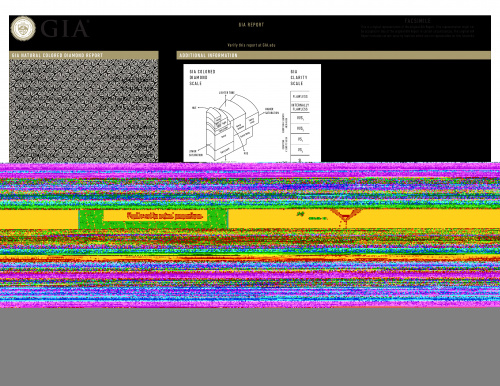500x386 pixels.
Task: Click the large GIA logo text
Action: 65,29
